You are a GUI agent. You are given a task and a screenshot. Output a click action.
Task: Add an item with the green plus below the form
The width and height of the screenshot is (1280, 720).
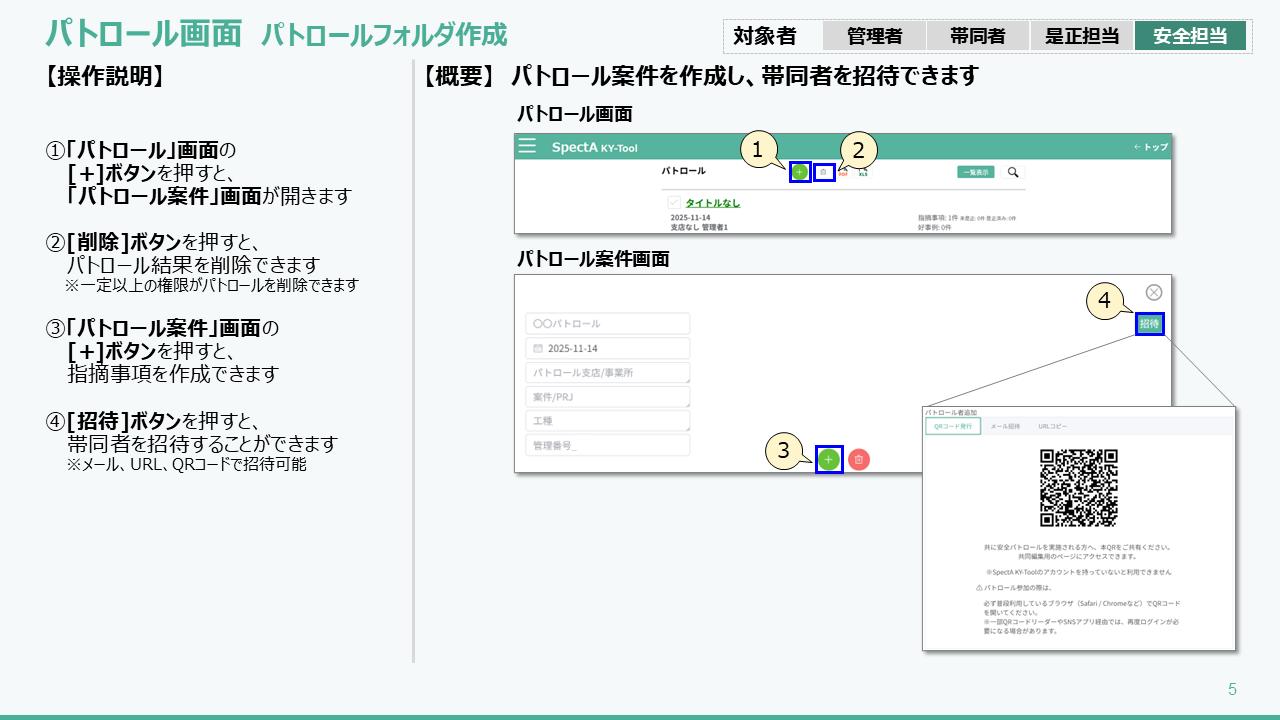click(828, 459)
